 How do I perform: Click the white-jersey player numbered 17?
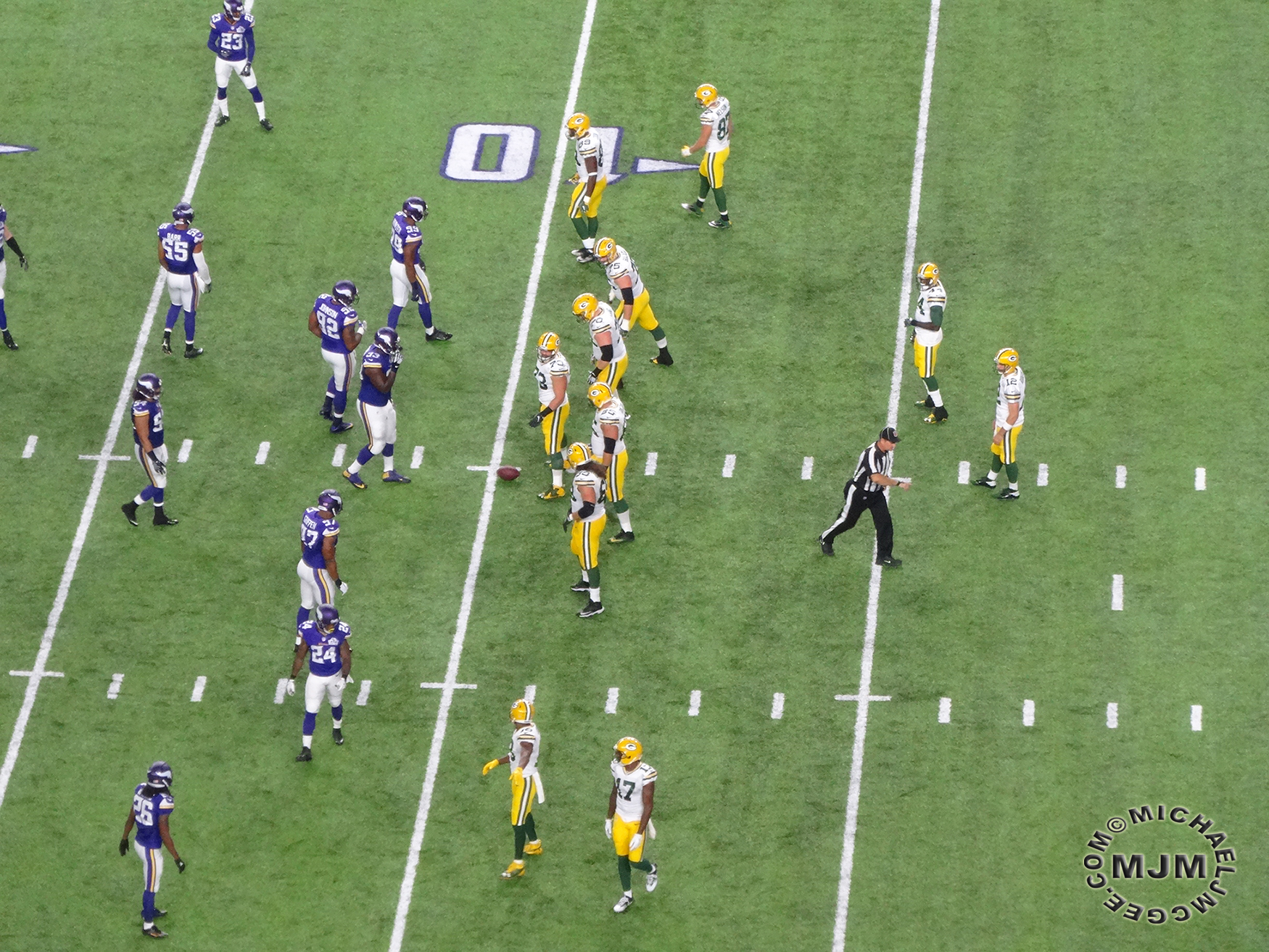click(x=631, y=819)
